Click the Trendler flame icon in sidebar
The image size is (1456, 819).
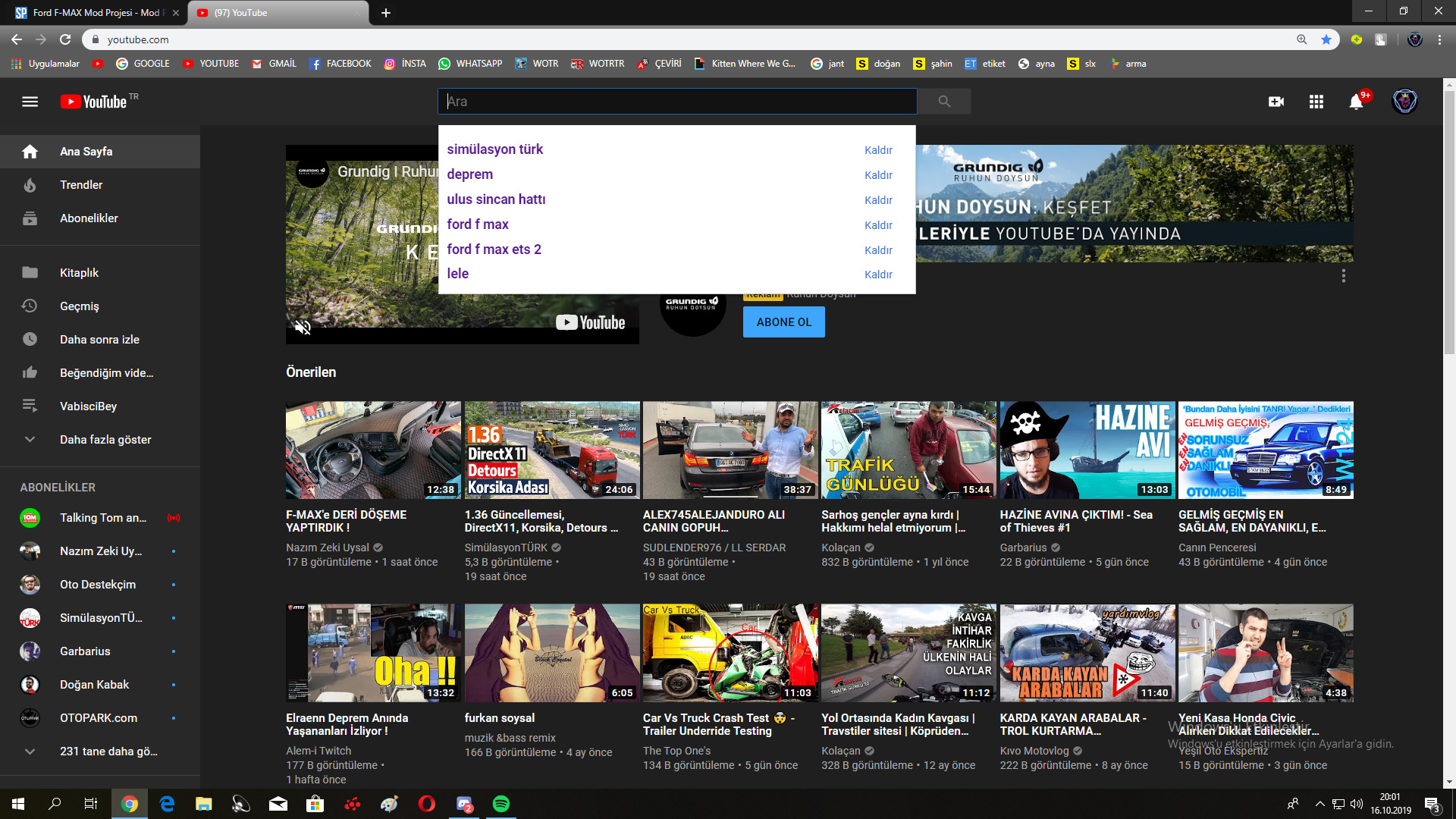click(x=30, y=185)
